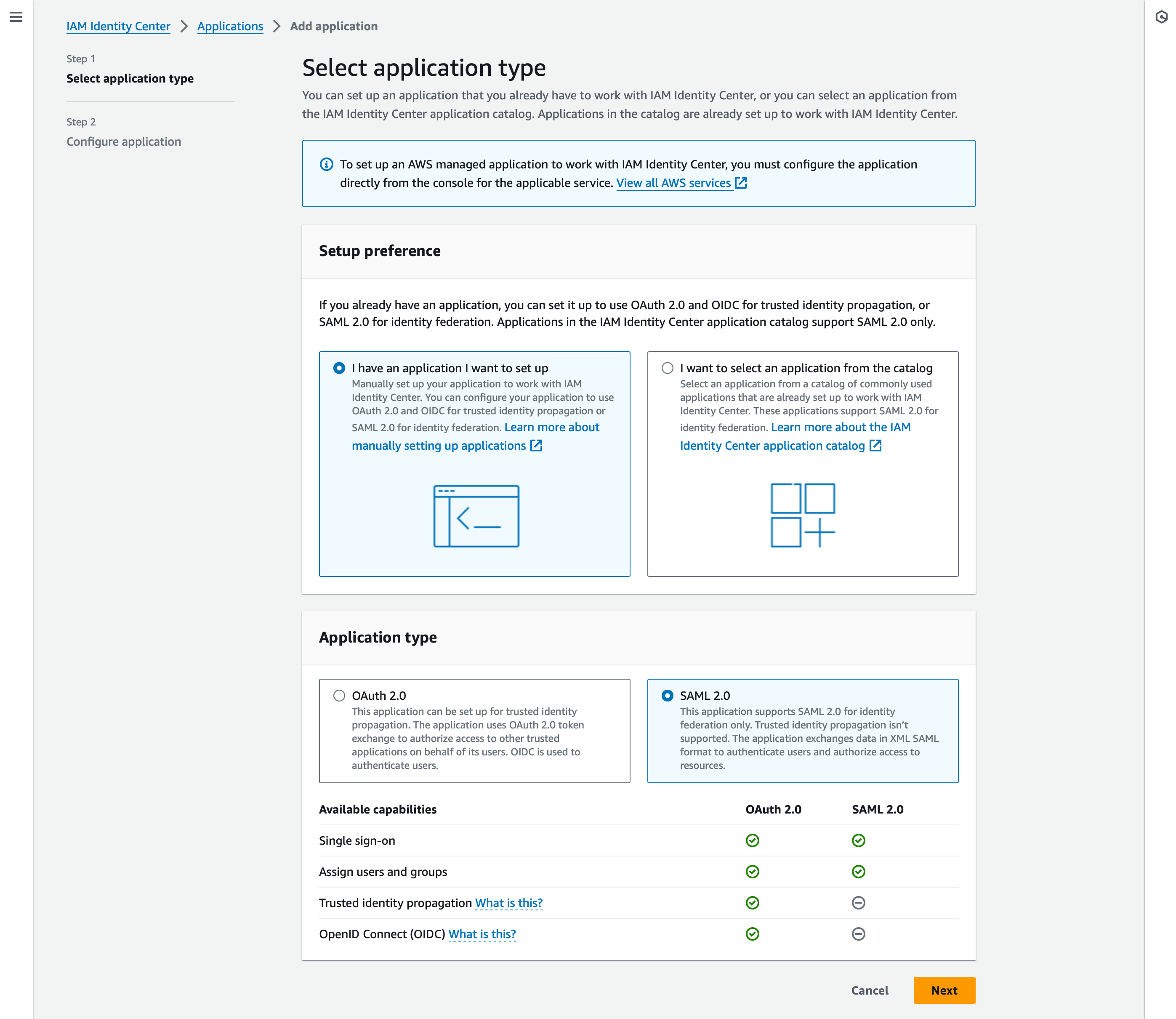The width and height of the screenshot is (1176, 1019).
Task: Click 'What is this?' next to Trusted identity propagation
Action: (x=509, y=903)
